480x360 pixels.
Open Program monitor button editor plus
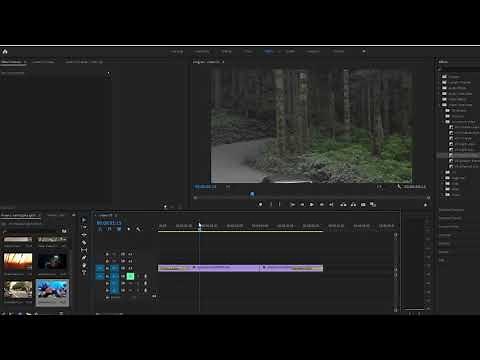point(425,205)
